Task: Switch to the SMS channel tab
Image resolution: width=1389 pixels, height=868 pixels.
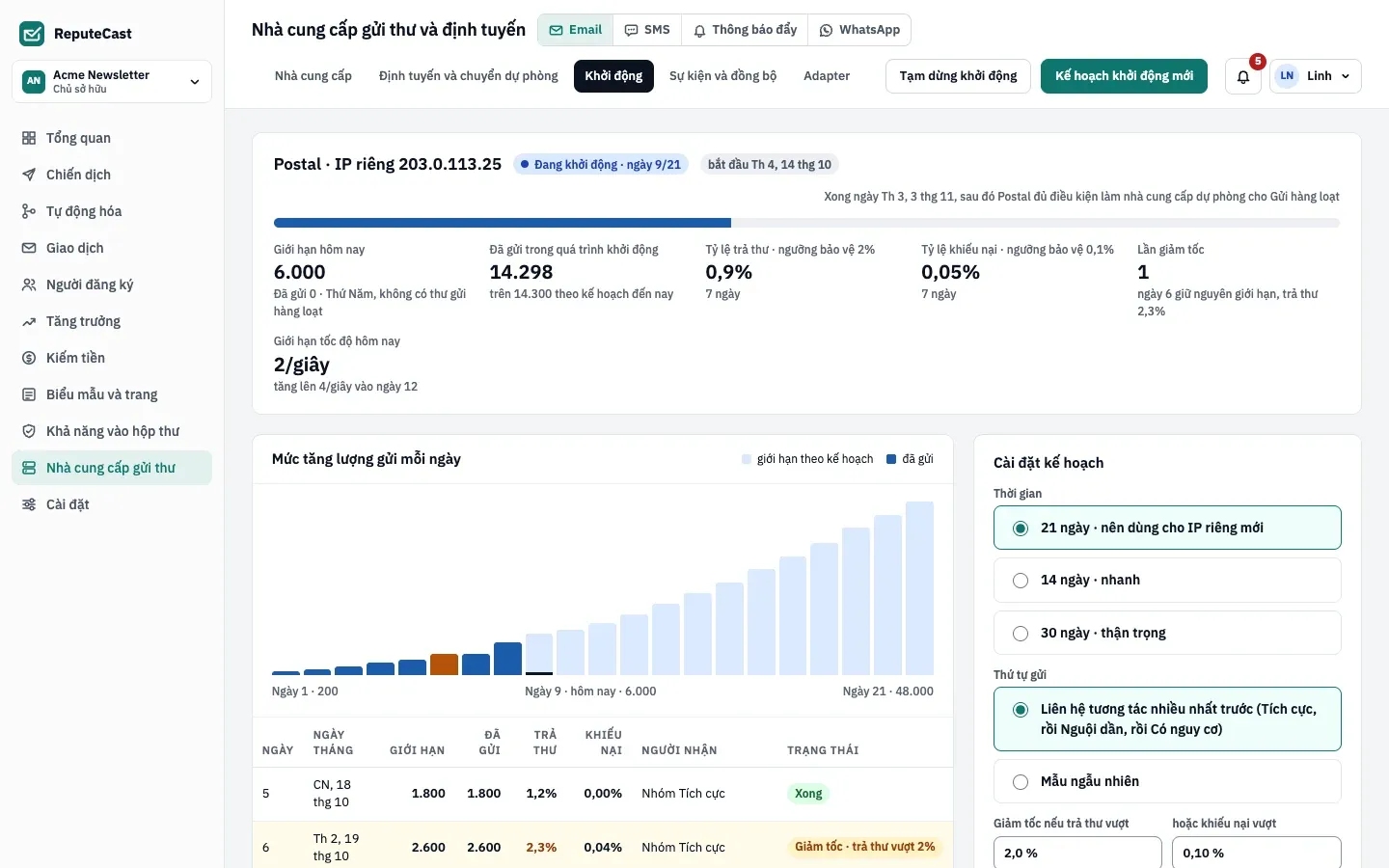Action: pyautogui.click(x=647, y=30)
